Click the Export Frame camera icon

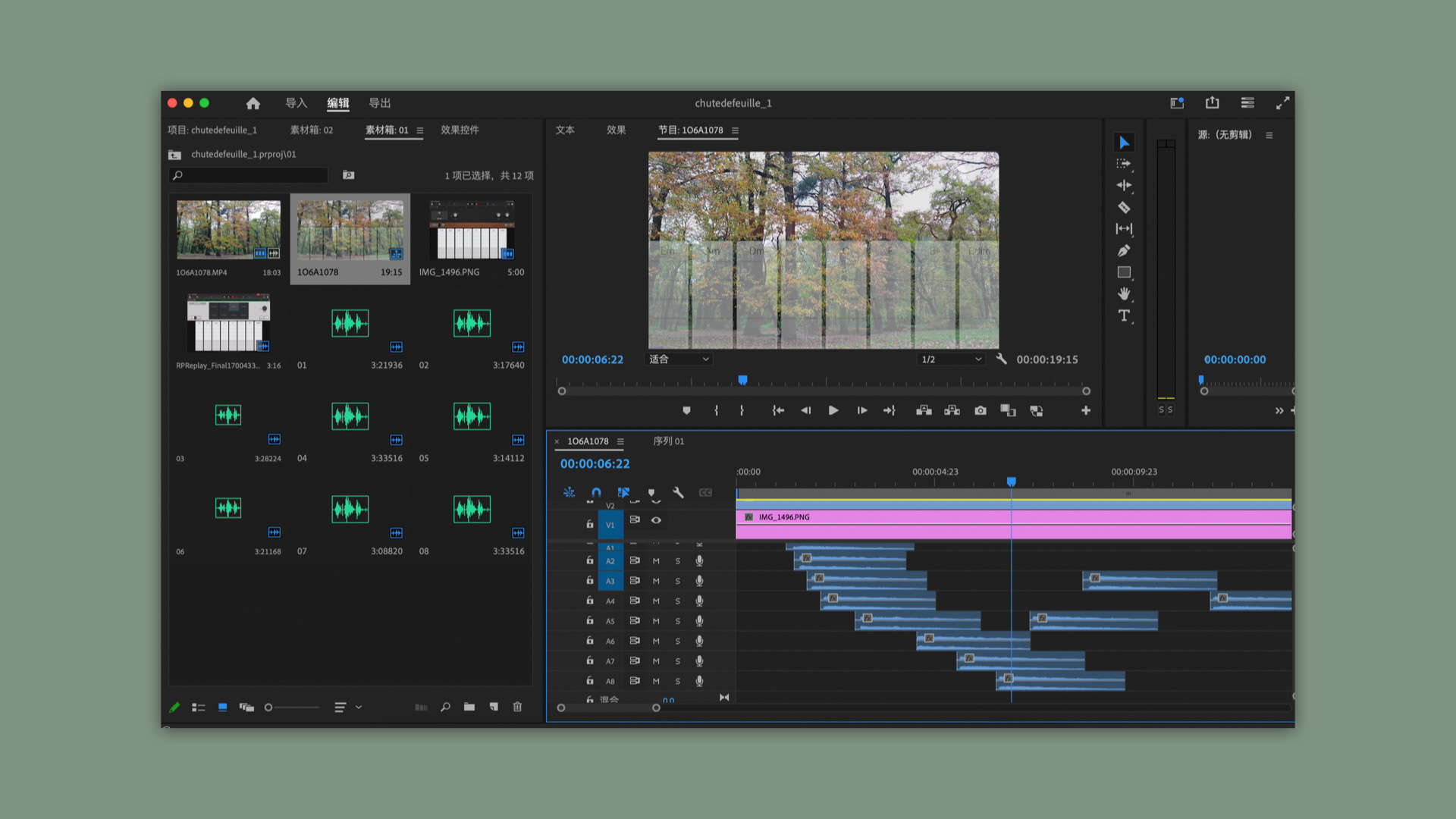(x=981, y=410)
